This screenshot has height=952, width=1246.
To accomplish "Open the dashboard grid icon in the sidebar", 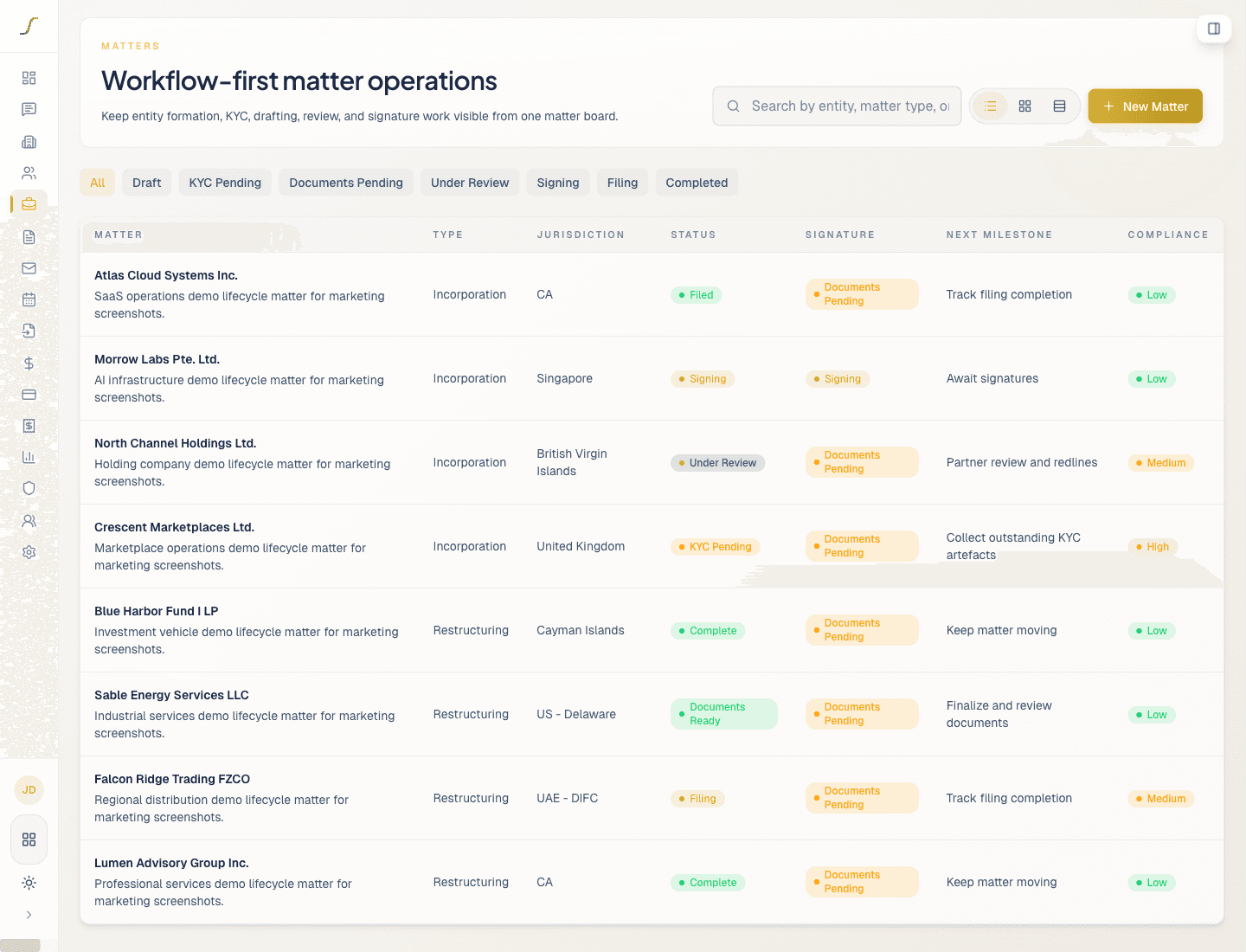I will click(29, 78).
